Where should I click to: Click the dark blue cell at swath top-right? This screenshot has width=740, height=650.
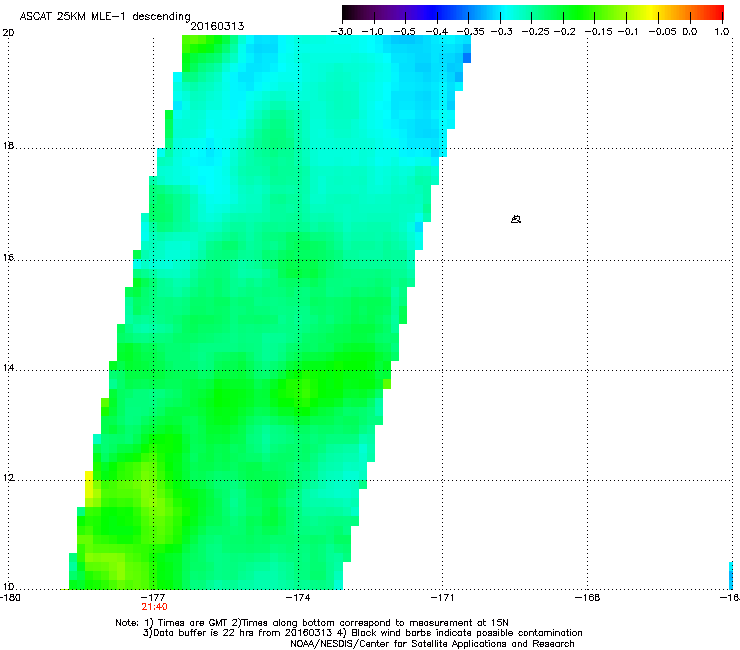coord(467,58)
